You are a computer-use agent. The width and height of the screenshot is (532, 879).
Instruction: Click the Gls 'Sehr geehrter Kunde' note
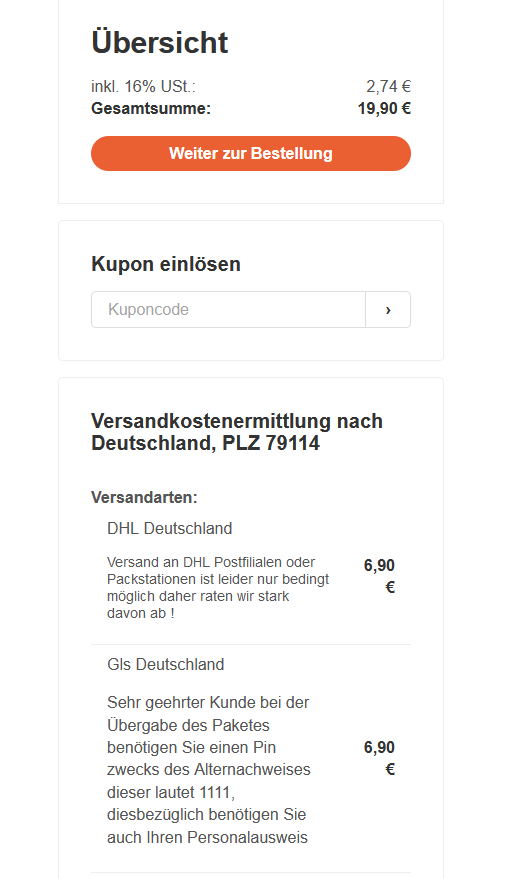coord(209,770)
